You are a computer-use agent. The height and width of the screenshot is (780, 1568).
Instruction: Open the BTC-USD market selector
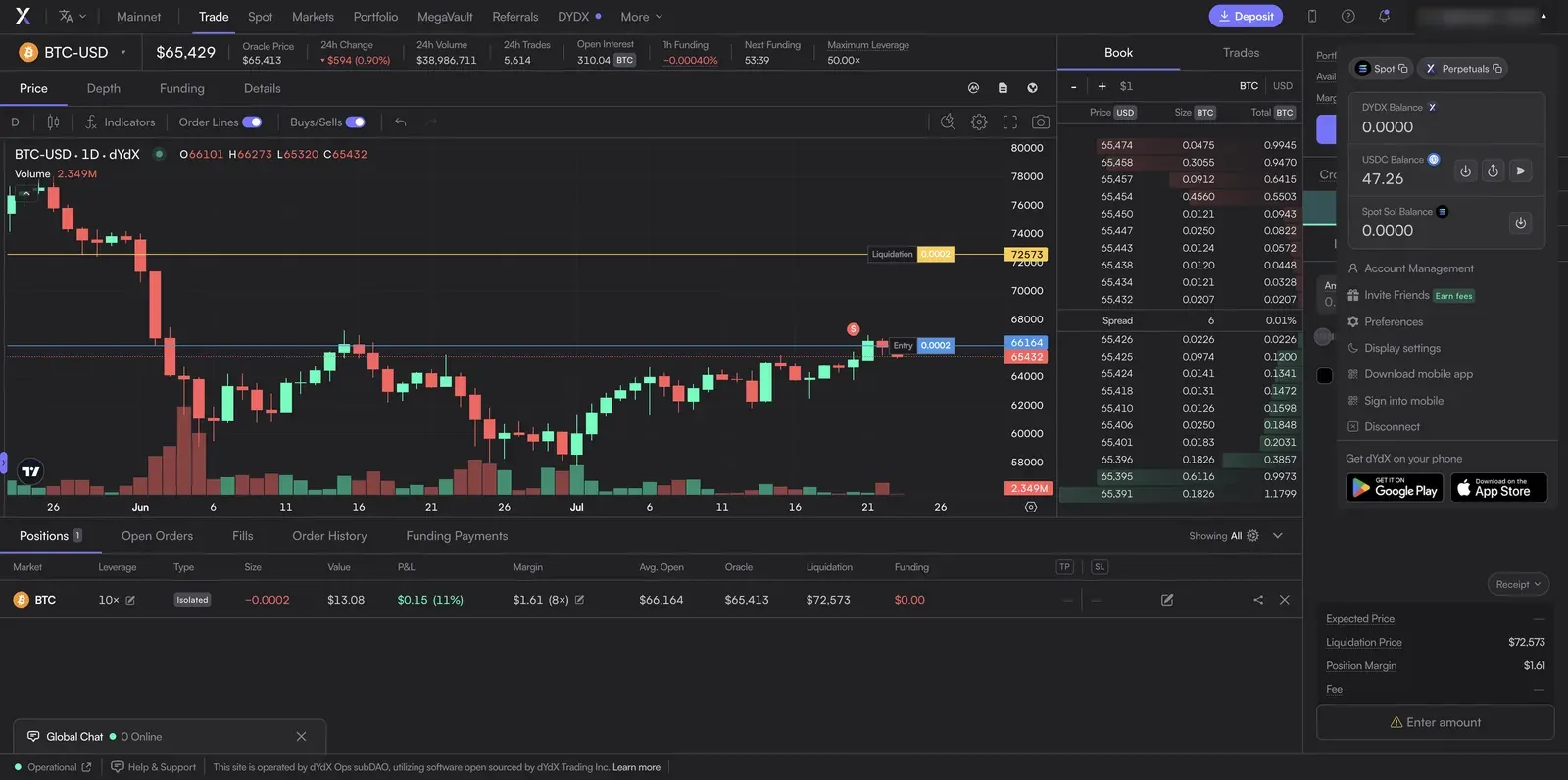point(72,52)
